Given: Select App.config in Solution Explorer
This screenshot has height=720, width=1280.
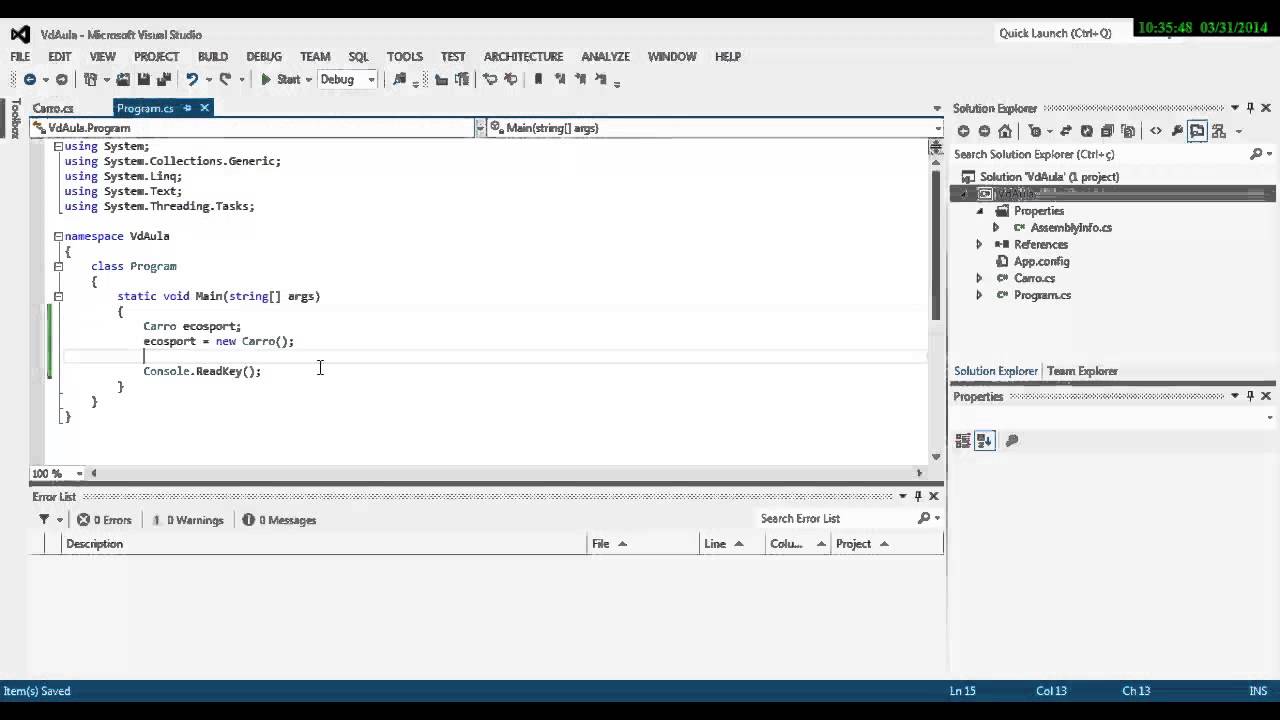Looking at the screenshot, I should click(1041, 261).
